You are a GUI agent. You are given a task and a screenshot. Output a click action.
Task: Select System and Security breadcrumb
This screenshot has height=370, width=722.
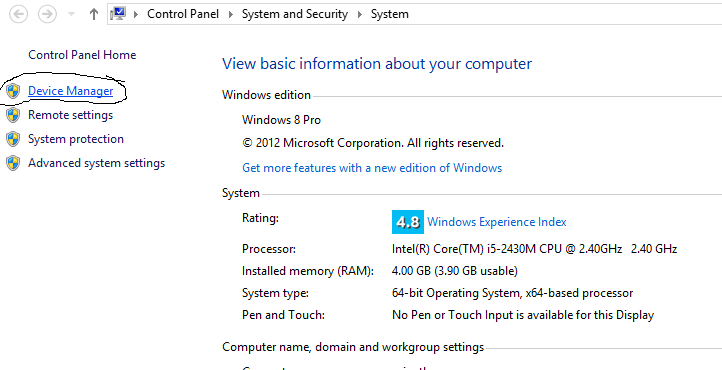(295, 14)
